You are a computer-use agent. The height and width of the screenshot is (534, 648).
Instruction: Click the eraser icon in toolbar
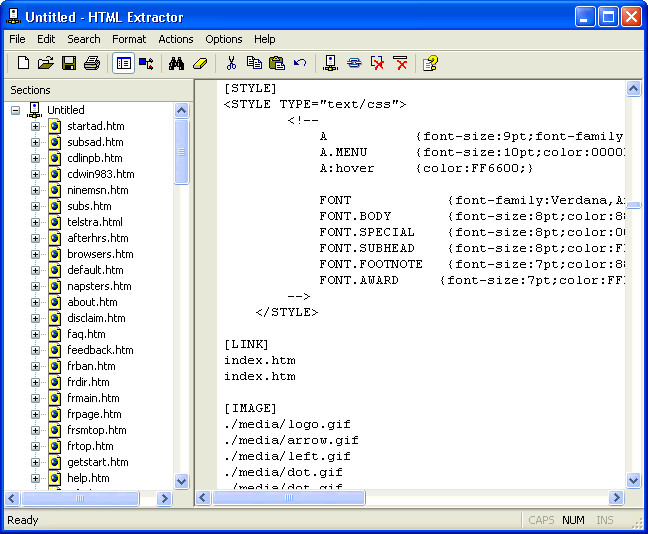click(x=199, y=63)
